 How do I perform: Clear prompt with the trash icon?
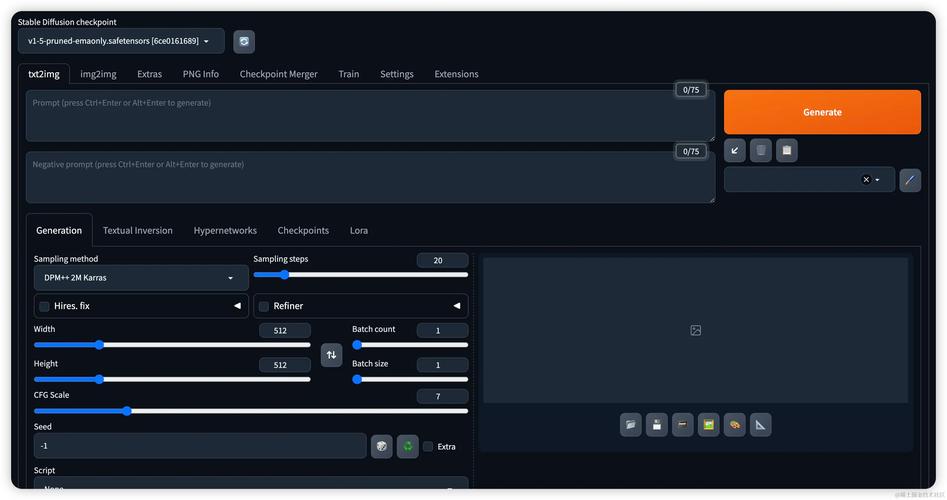point(761,150)
